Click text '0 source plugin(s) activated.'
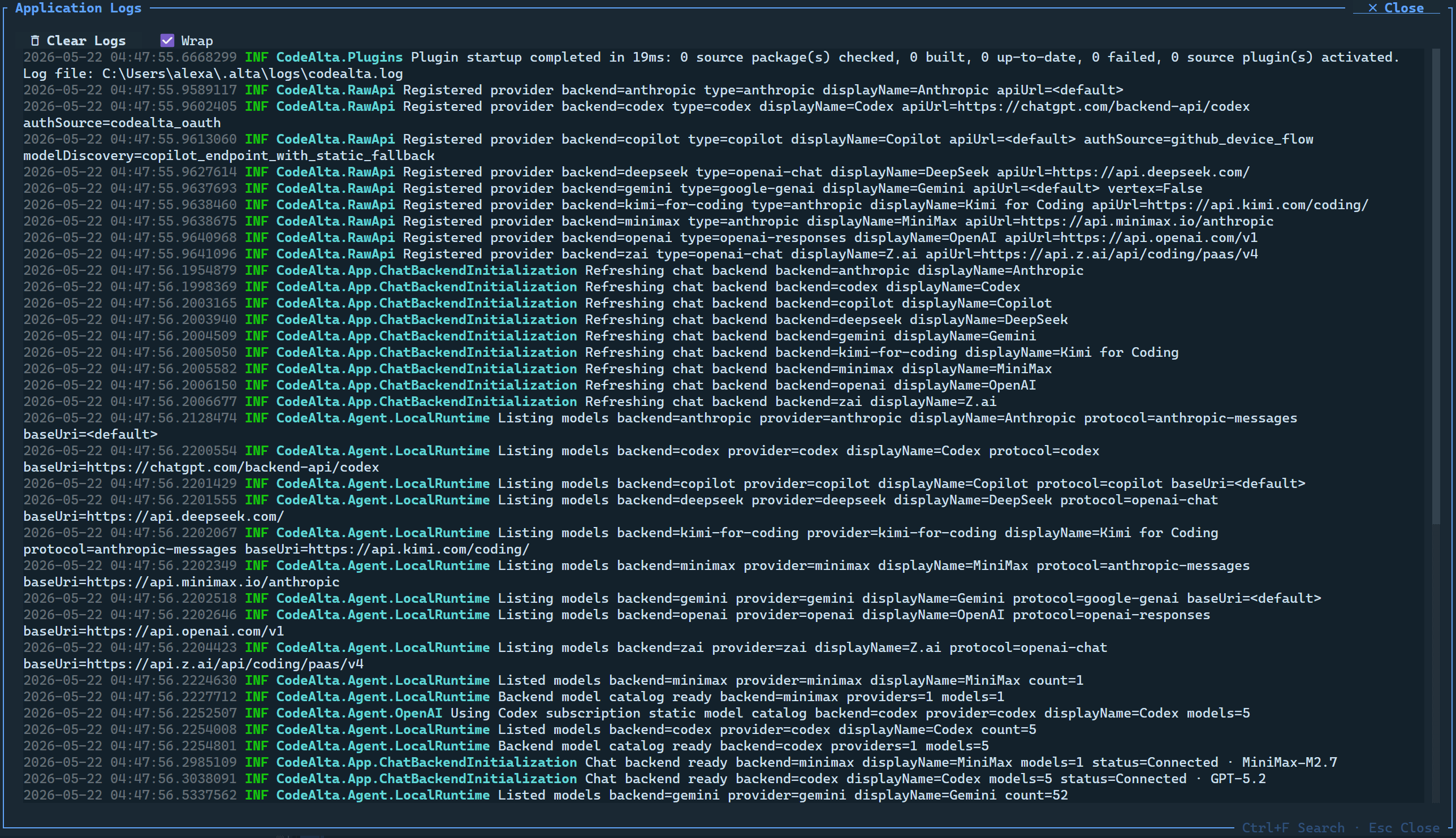The width and height of the screenshot is (1456, 838). (1285, 57)
